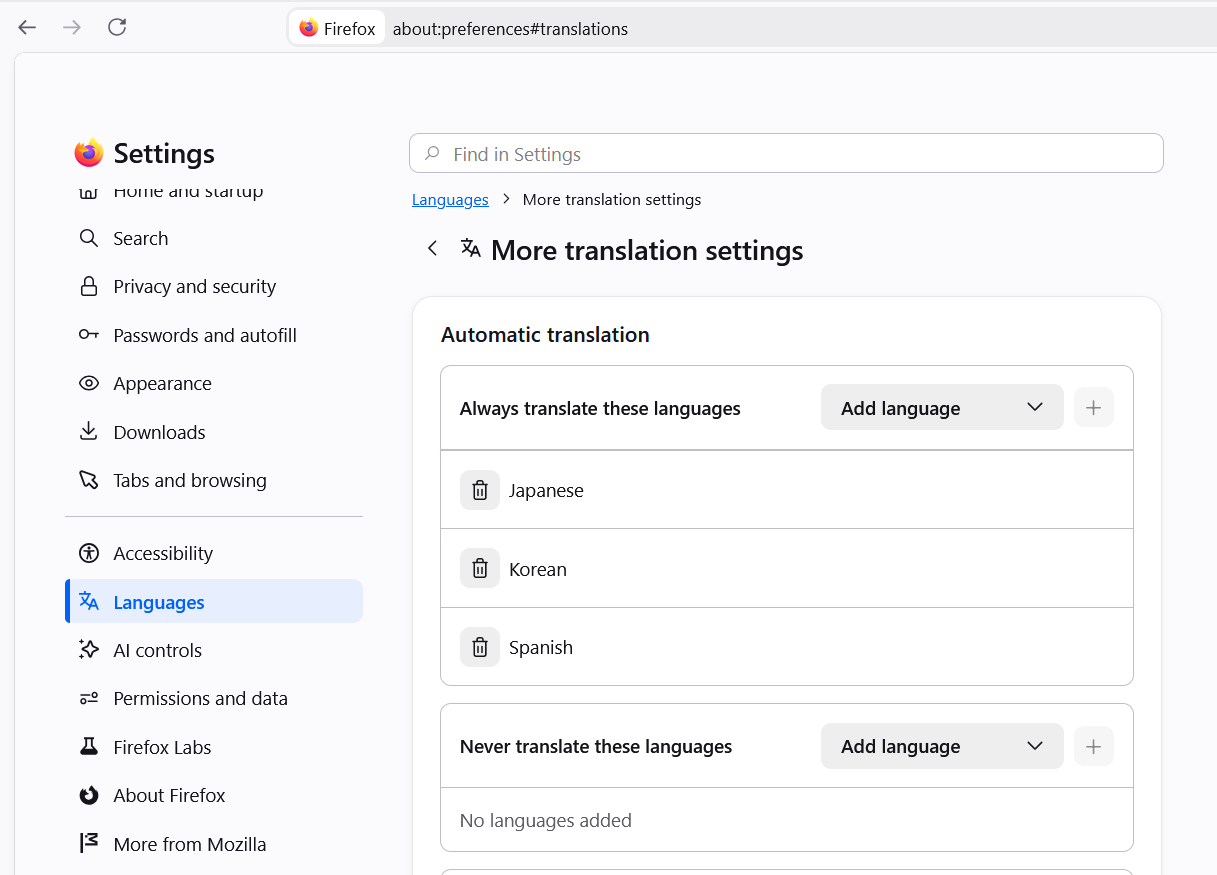
Task: Remove Spanish using its trash icon
Action: point(480,647)
